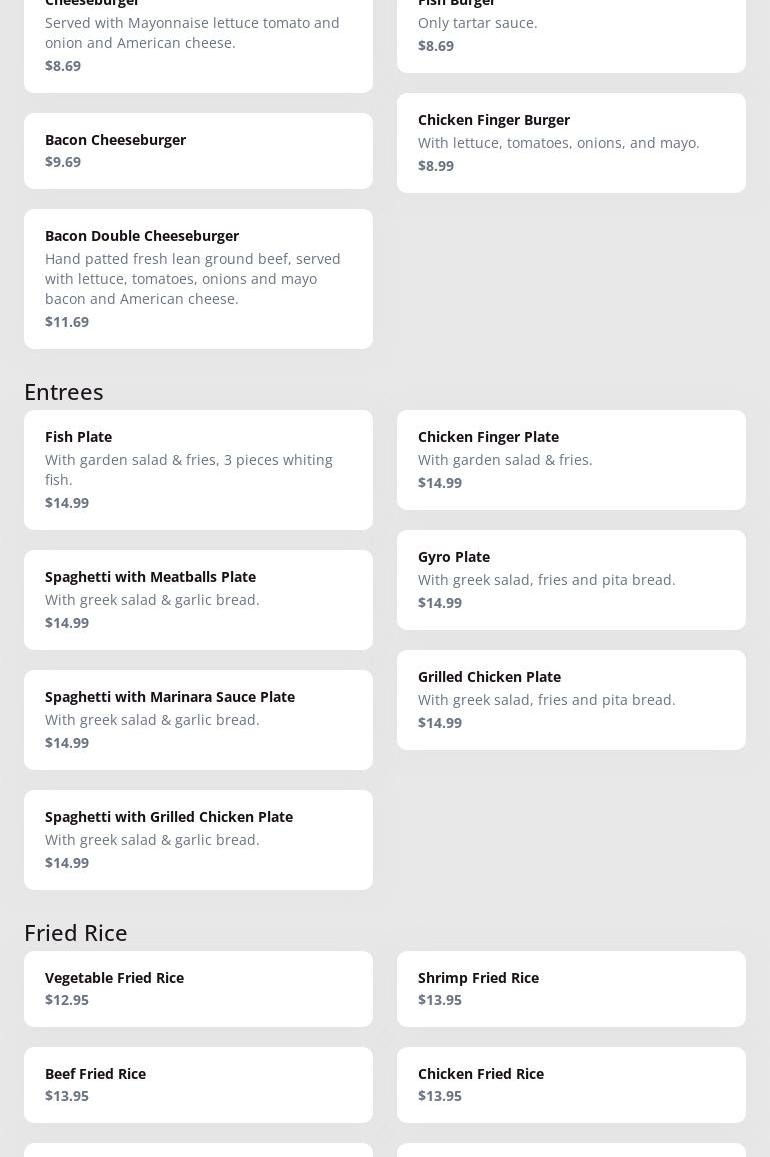Click the Entrees section heading

[x=64, y=391]
